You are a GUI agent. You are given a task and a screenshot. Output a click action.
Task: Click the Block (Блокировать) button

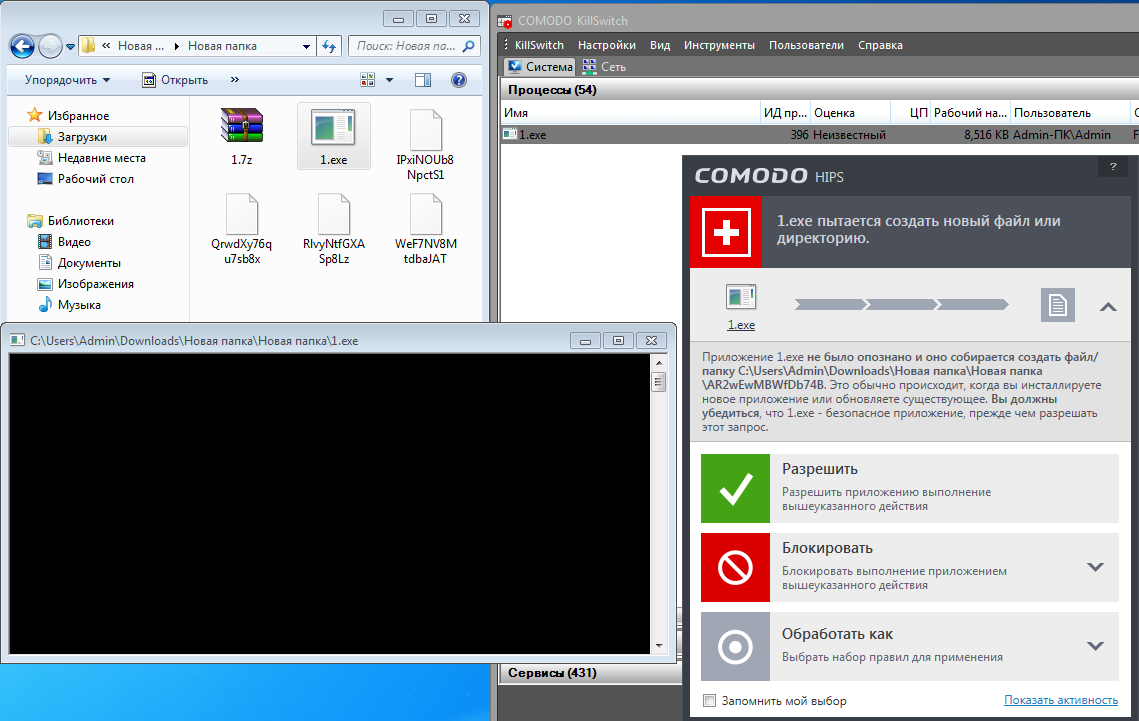pyautogui.click(x=909, y=568)
